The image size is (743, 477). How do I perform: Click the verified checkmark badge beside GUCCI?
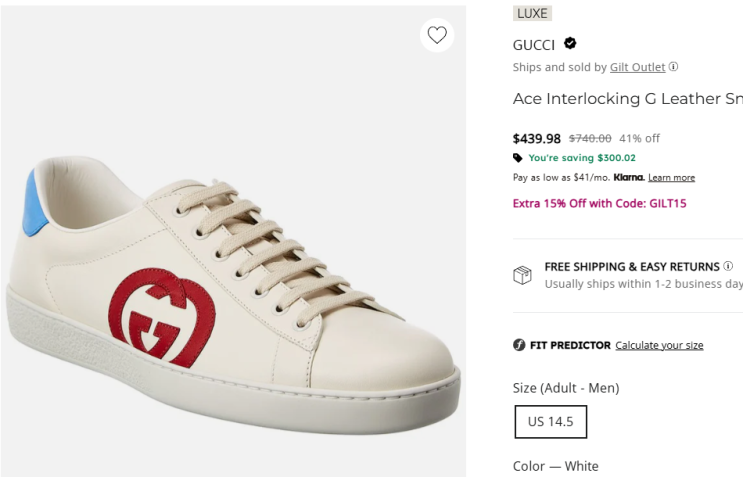(x=570, y=44)
